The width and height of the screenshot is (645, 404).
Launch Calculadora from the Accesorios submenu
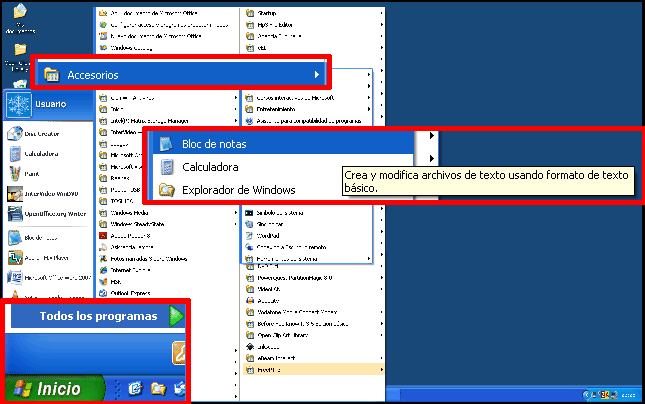[x=210, y=167]
